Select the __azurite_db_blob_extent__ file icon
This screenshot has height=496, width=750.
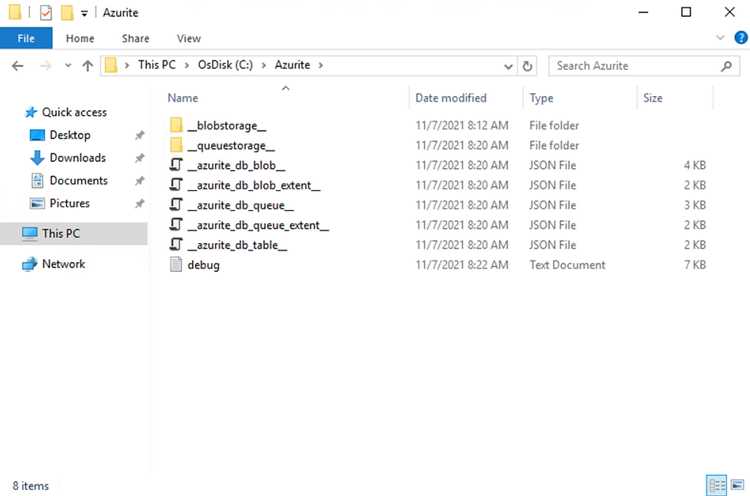[176, 185]
